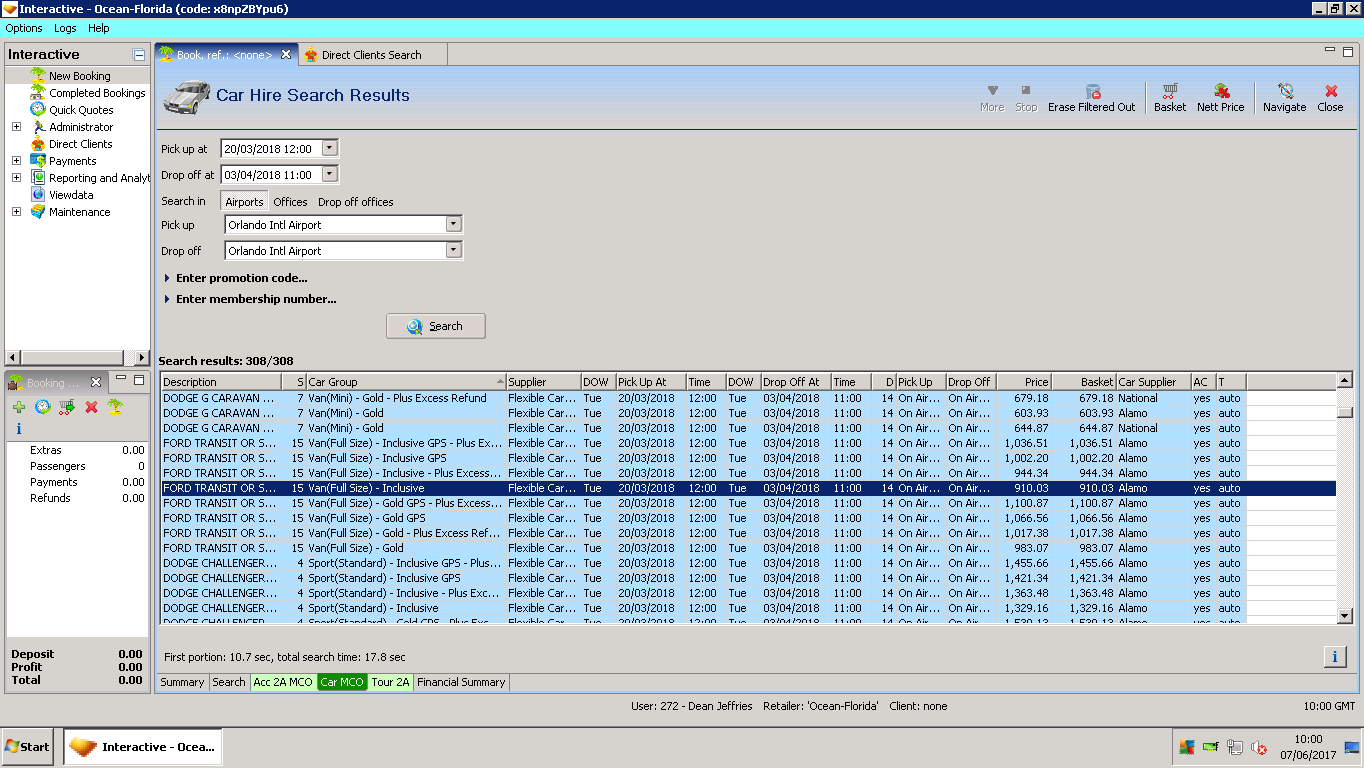The width and height of the screenshot is (1364, 768).
Task: Sort results by Price column header
Action: click(x=1023, y=382)
